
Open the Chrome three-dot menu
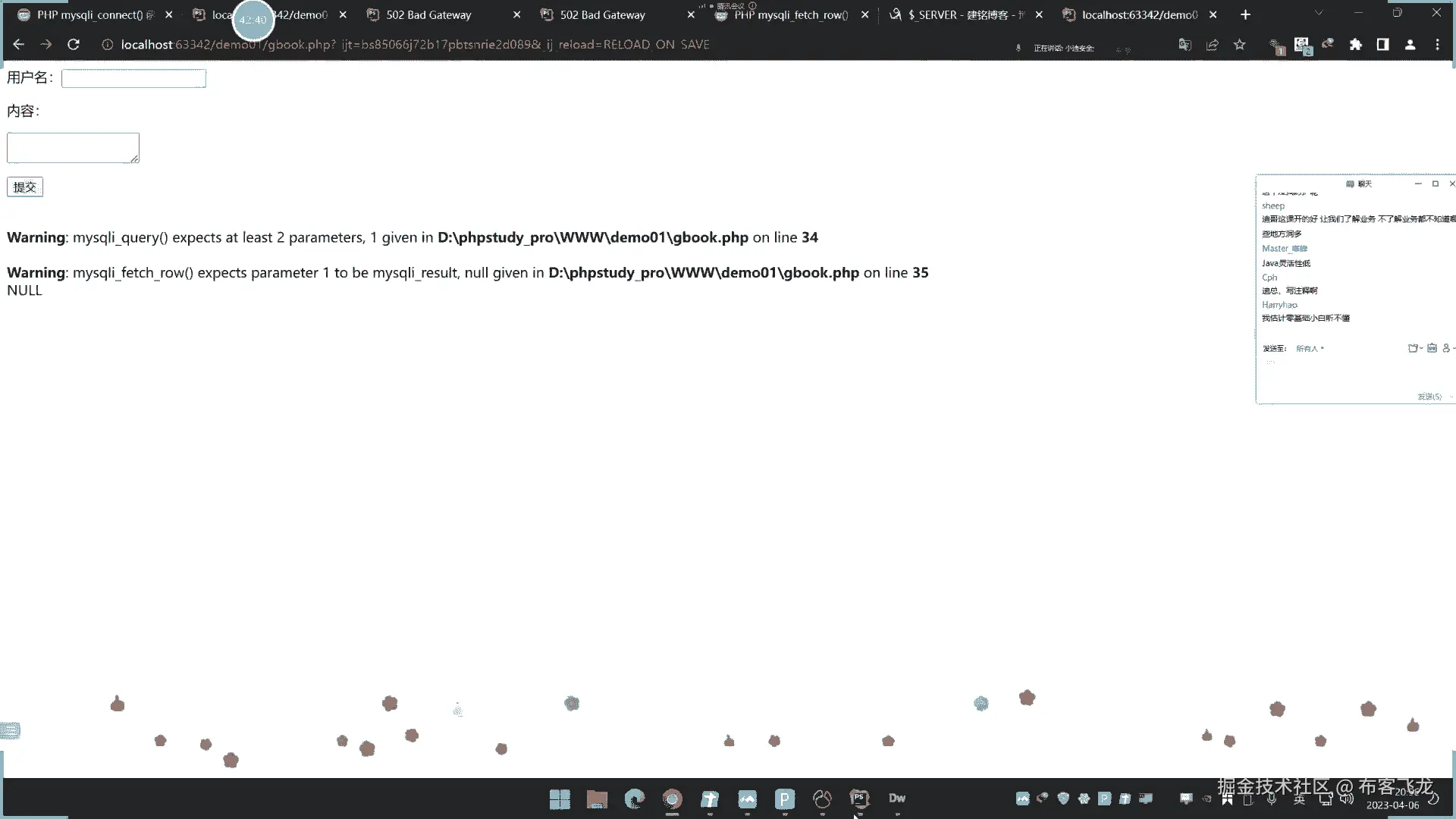point(1437,45)
